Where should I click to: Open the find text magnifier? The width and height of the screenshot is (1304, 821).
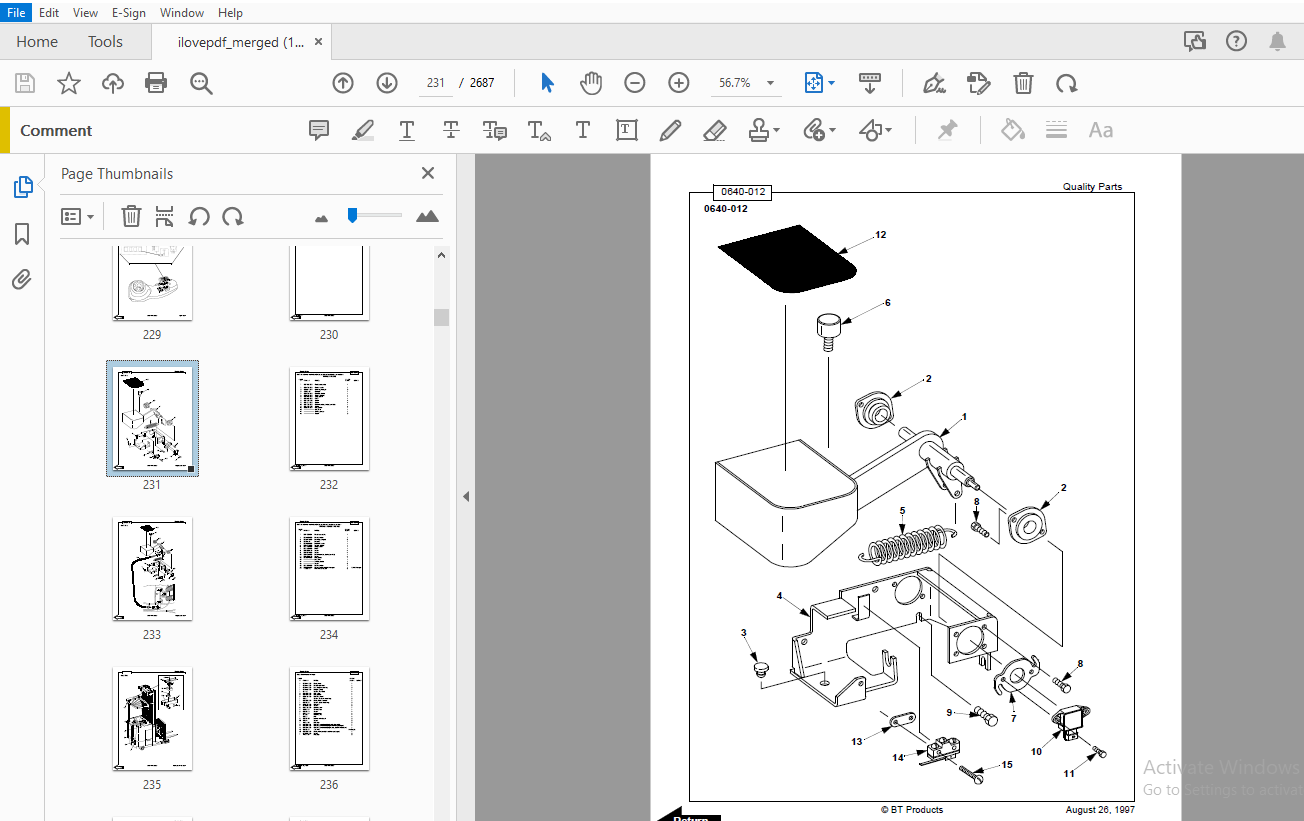click(202, 83)
